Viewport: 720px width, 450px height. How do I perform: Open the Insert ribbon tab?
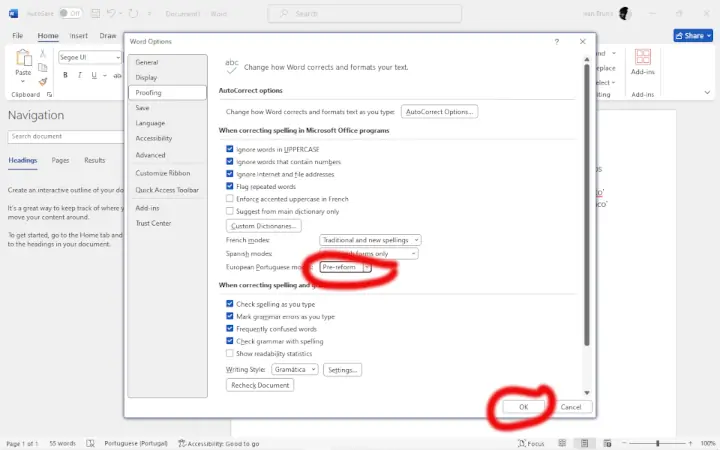[x=79, y=35]
